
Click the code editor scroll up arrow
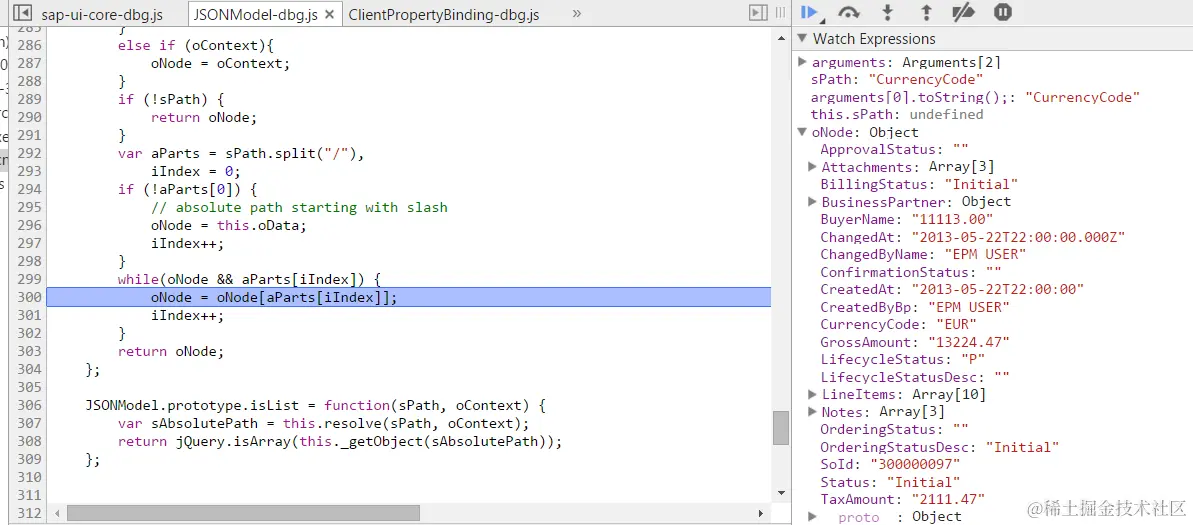click(781, 37)
